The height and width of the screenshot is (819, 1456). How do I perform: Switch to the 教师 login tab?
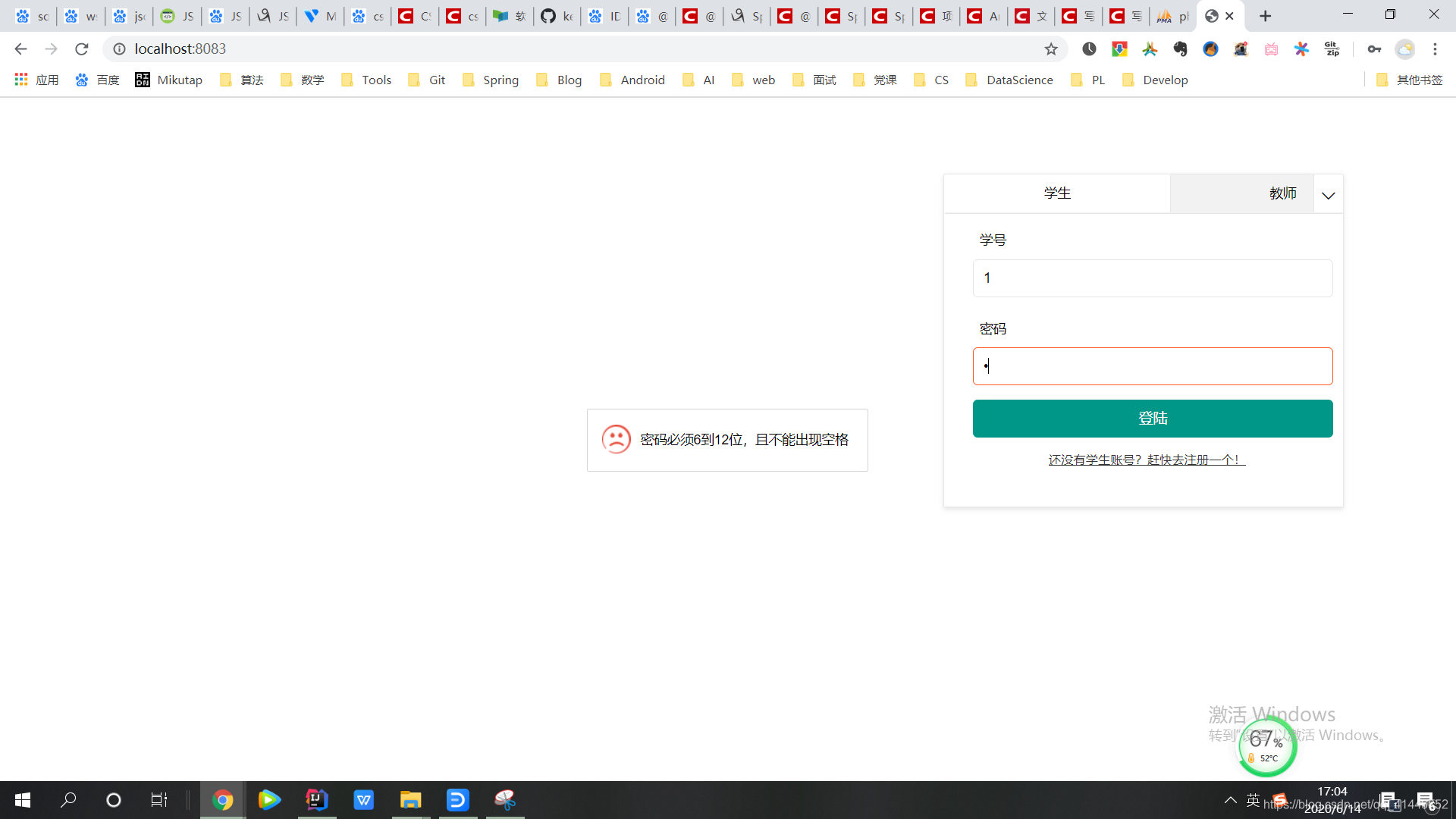coord(1283,193)
